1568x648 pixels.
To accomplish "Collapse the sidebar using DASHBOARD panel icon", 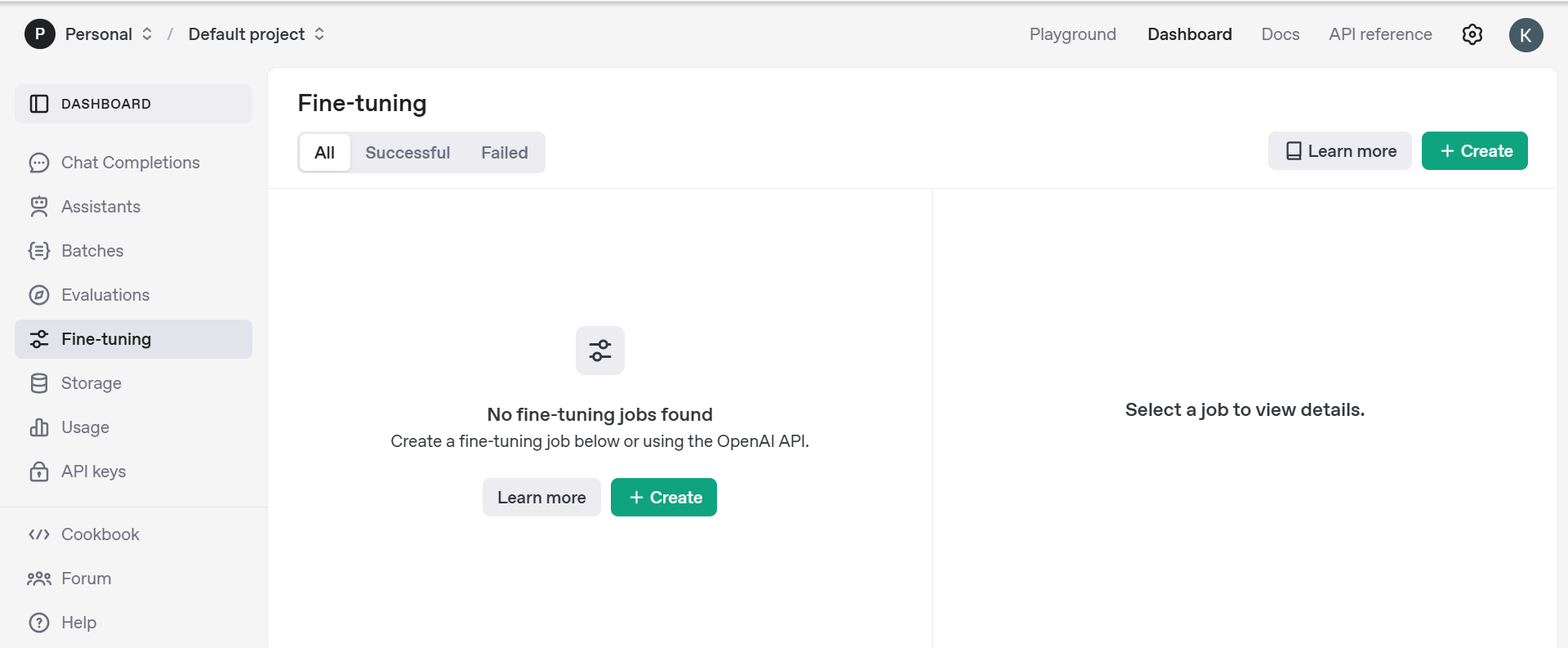I will coord(38,104).
